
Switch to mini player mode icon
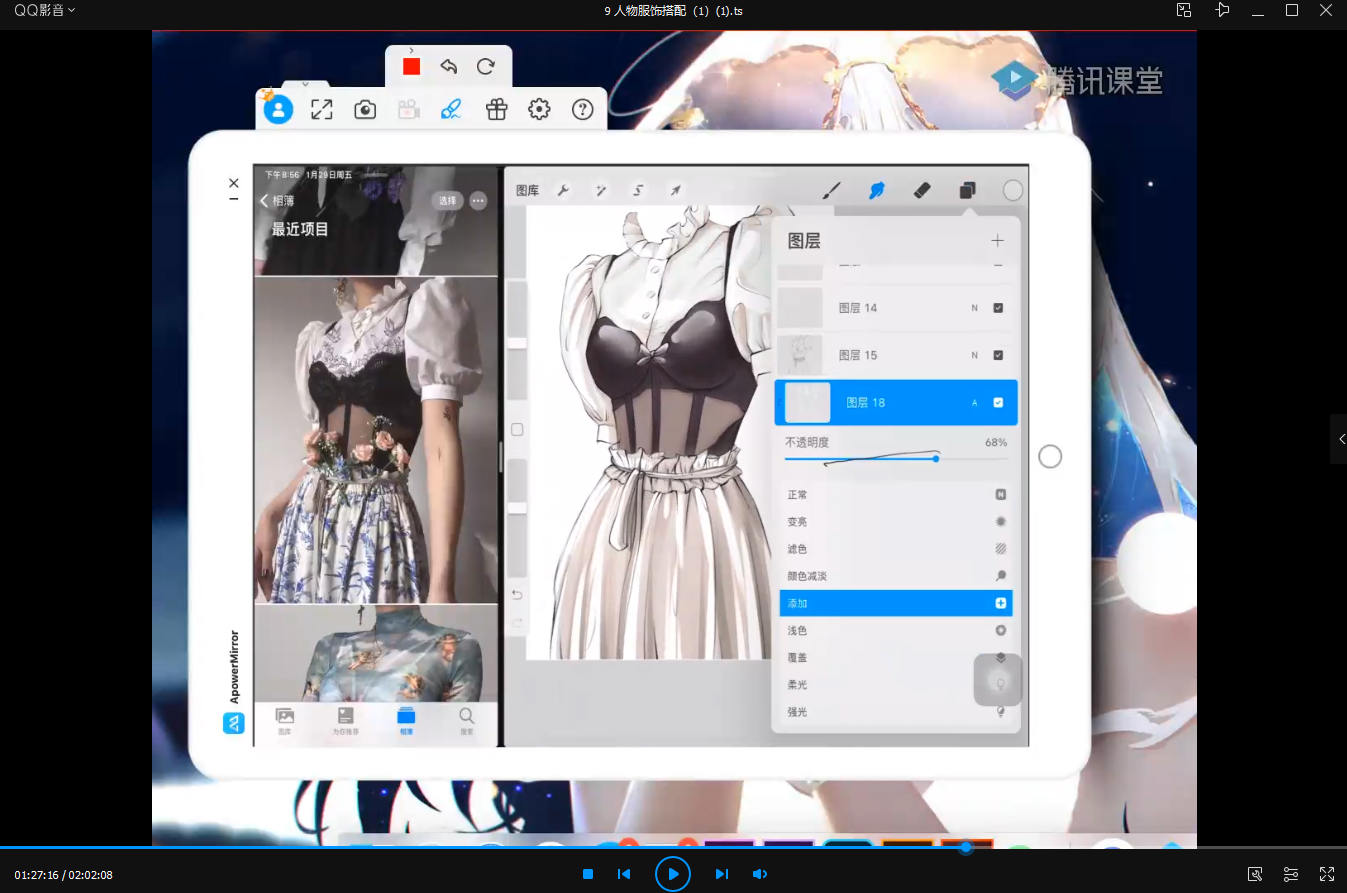coord(1184,10)
